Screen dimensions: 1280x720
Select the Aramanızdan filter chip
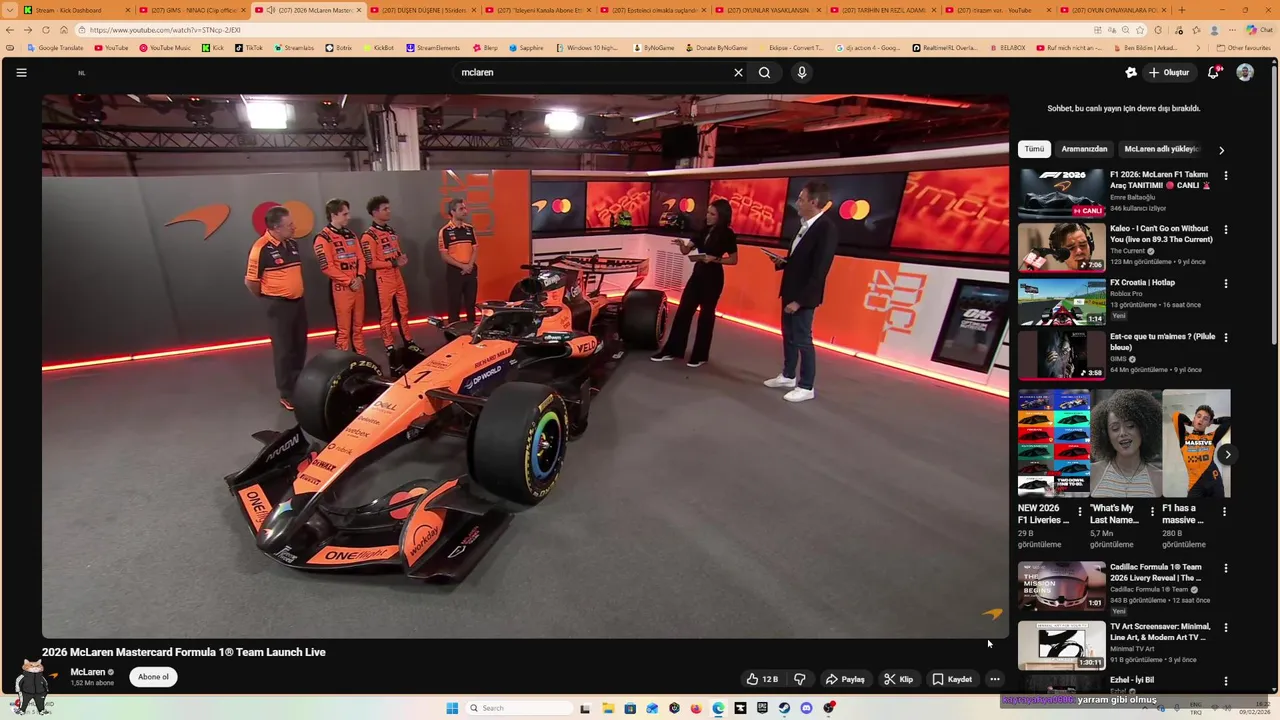(x=1084, y=149)
